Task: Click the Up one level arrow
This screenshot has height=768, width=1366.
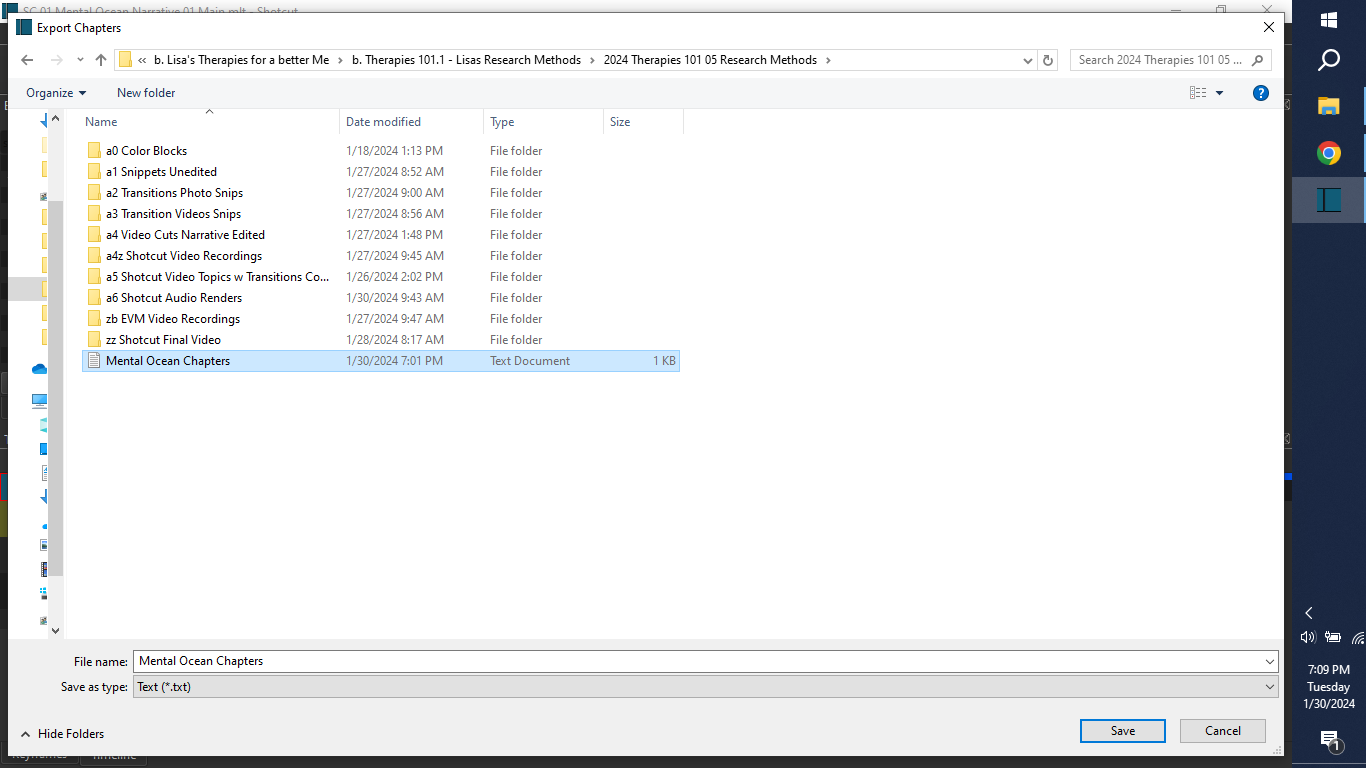Action: 100,60
